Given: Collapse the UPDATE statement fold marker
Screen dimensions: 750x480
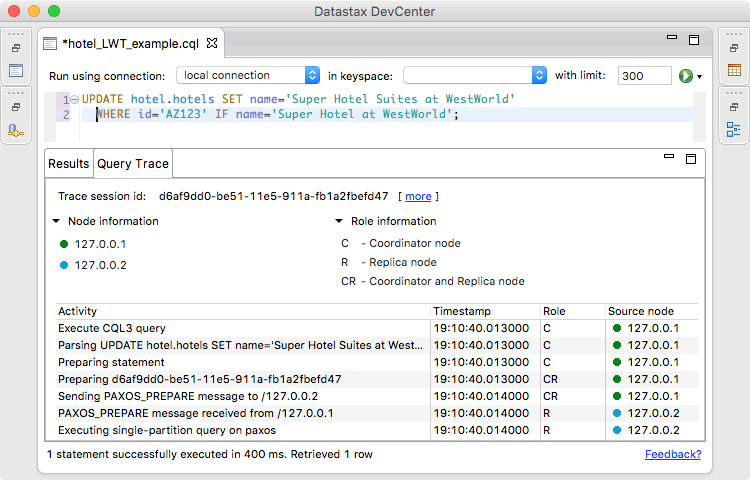Looking at the screenshot, I should (75, 100).
